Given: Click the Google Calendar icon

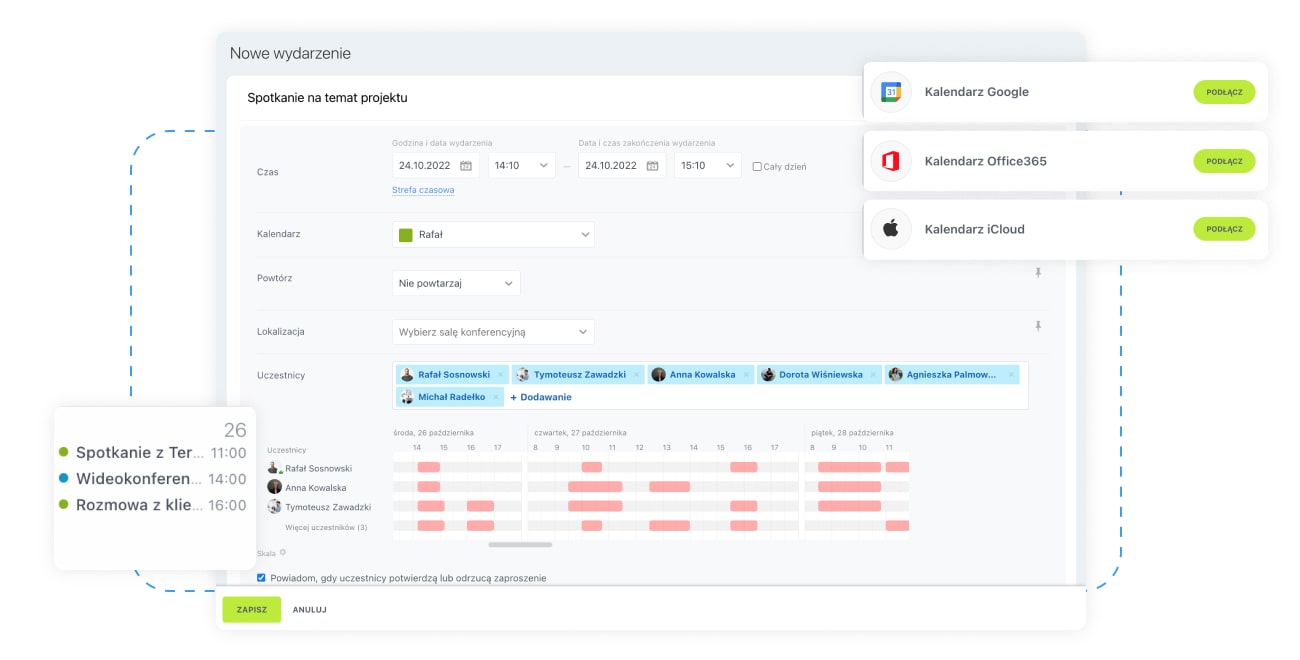Looking at the screenshot, I should point(890,92).
